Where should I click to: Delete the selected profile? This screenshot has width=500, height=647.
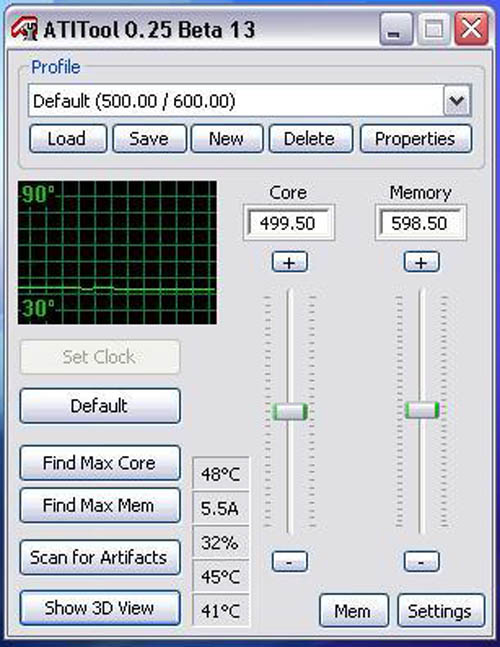point(311,139)
